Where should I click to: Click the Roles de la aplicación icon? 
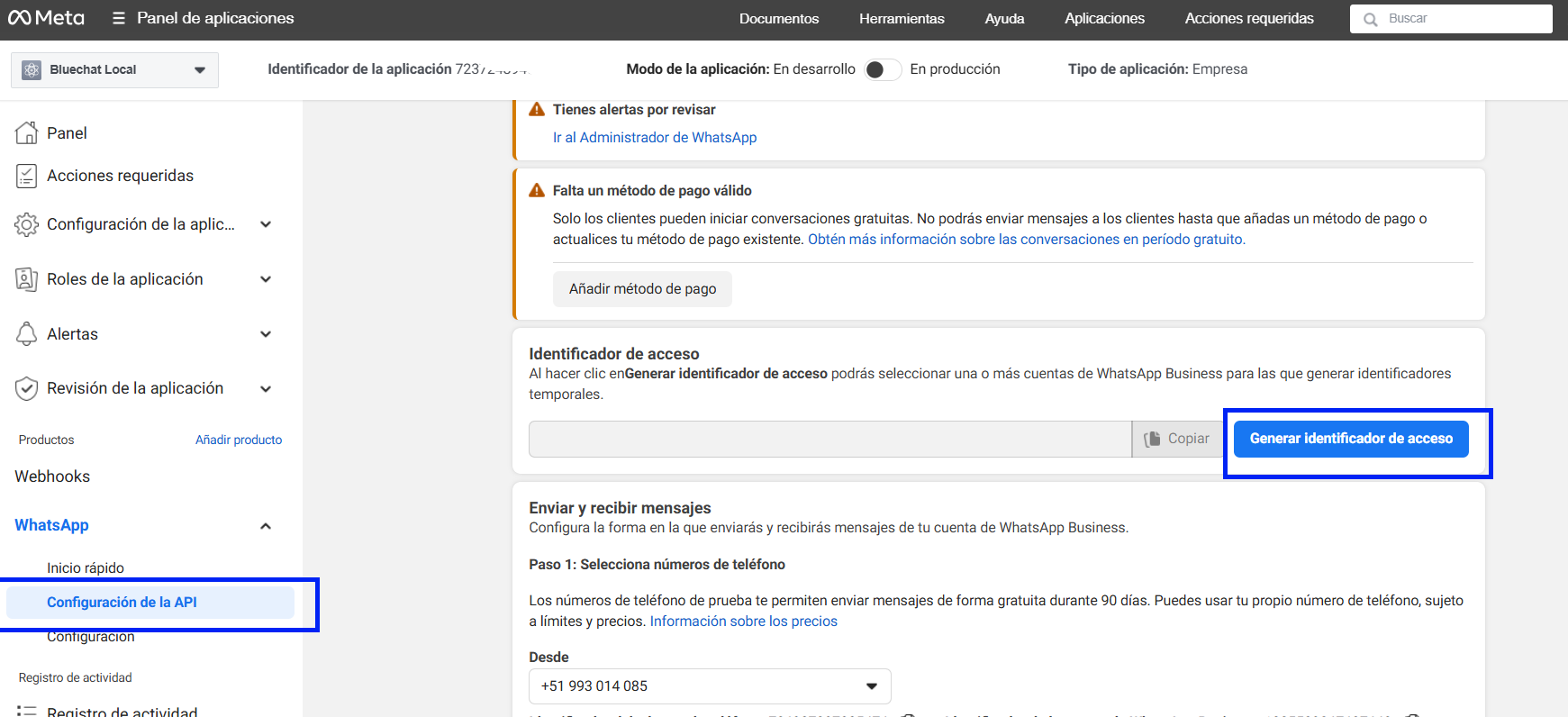(27, 279)
